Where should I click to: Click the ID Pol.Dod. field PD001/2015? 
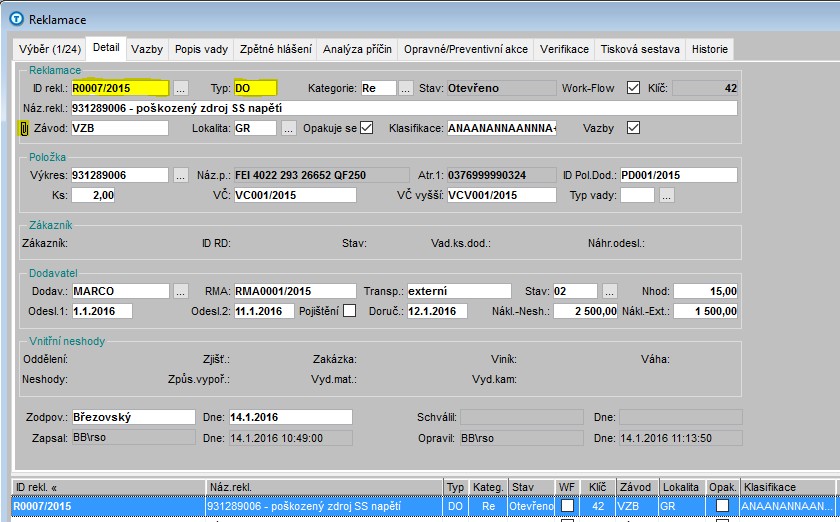point(679,175)
